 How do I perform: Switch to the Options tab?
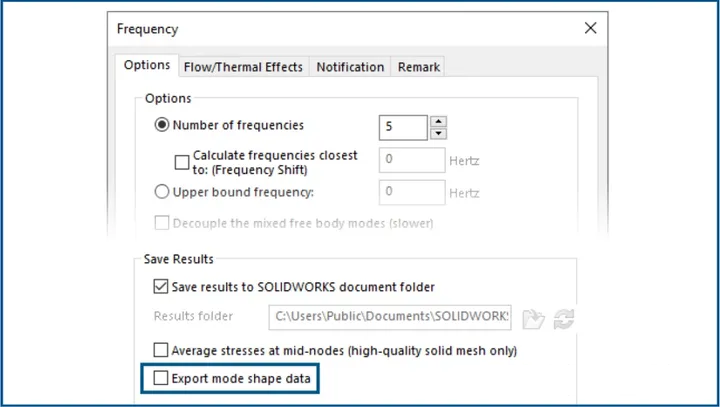[x=146, y=65]
